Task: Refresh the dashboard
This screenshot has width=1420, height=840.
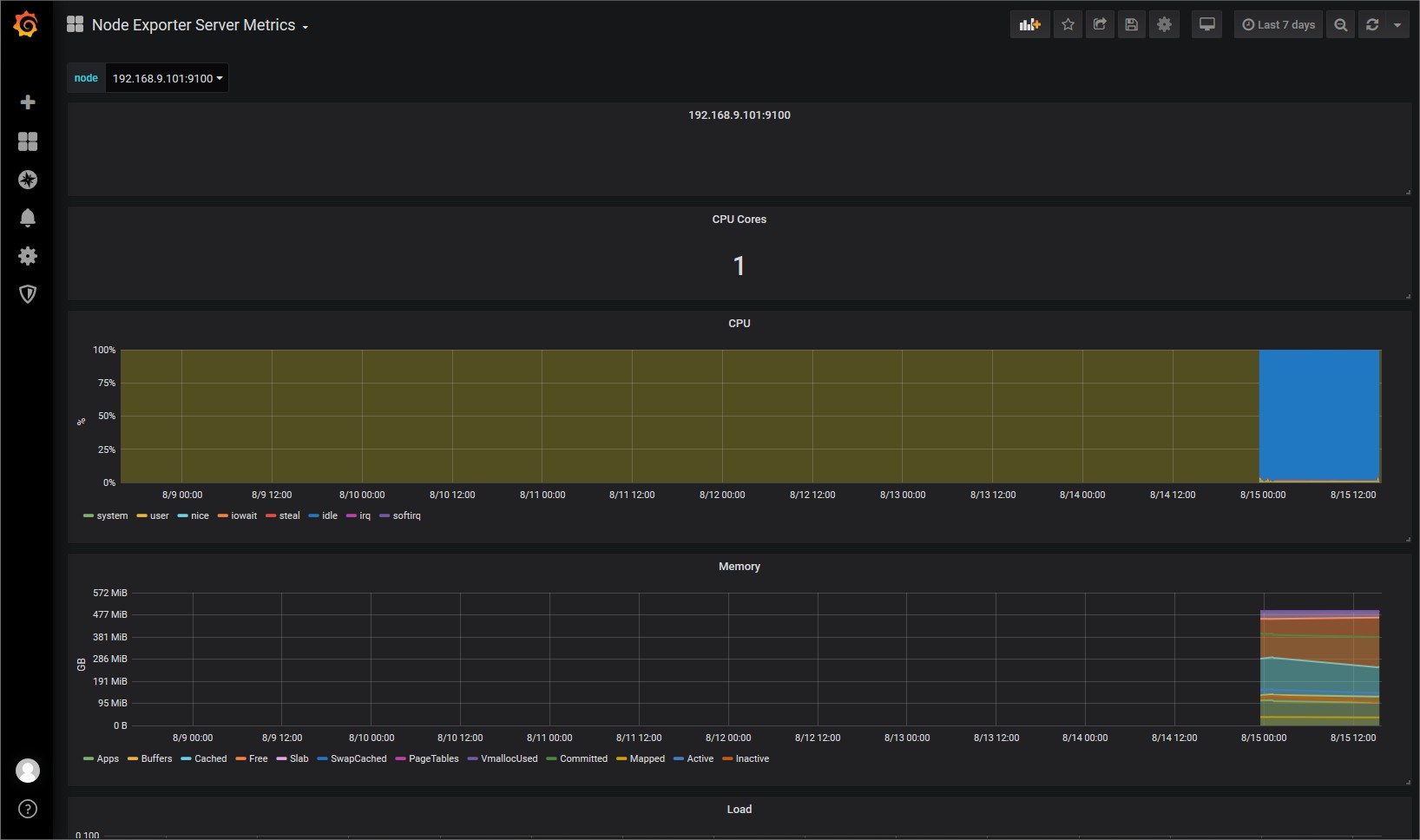Action: coord(1372,25)
